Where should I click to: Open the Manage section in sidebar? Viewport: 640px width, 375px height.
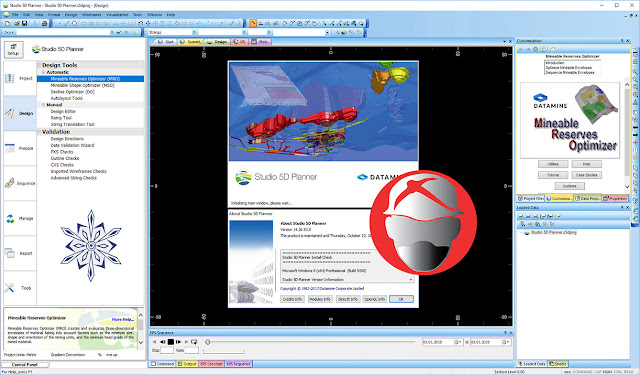(20, 218)
